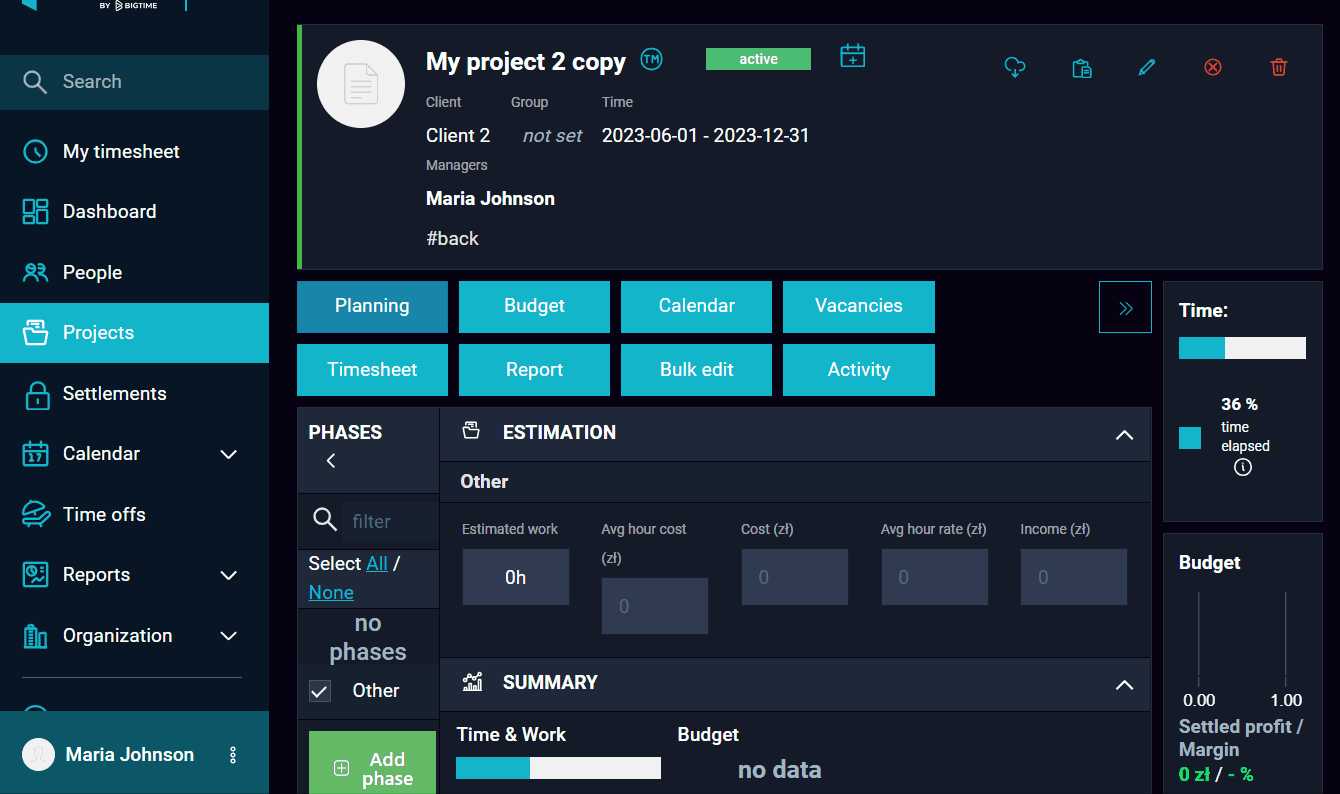The height and width of the screenshot is (794, 1340).
Task: Open the Timesheet tab
Action: pos(372,370)
